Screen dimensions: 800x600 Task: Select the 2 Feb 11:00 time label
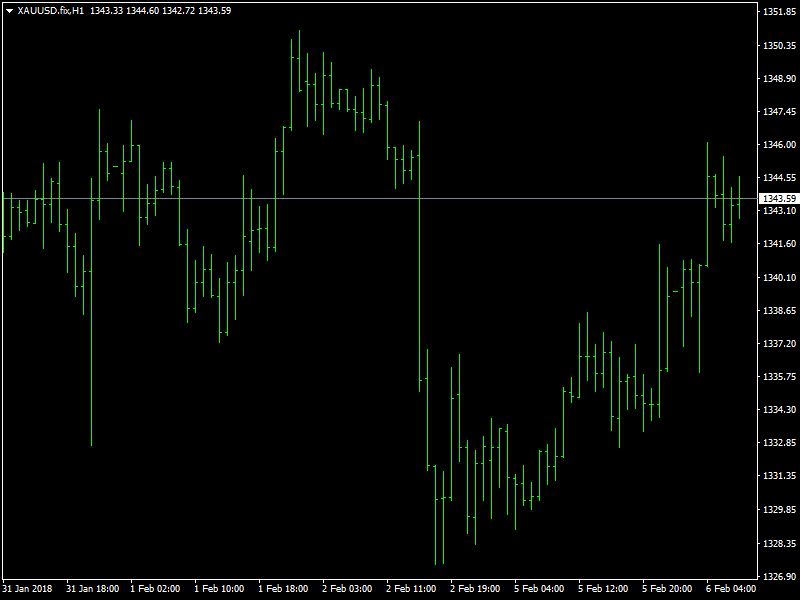tap(411, 588)
